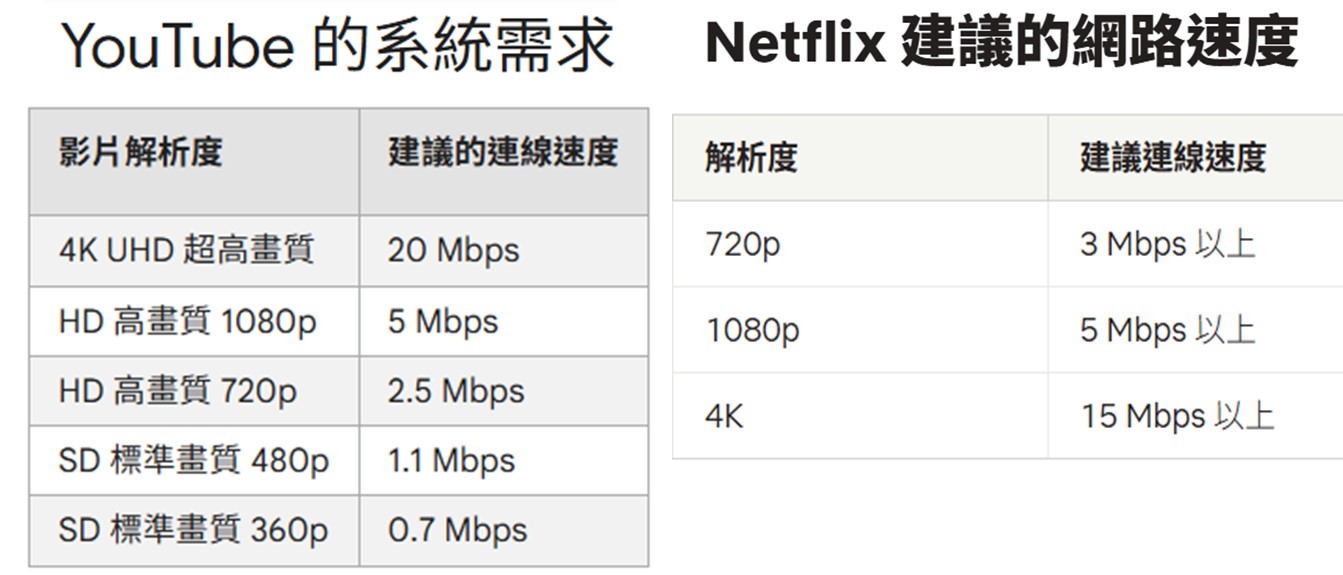Select the Netflix "4K" resolution cell
The width and height of the screenshot is (1343, 575).
point(725,416)
